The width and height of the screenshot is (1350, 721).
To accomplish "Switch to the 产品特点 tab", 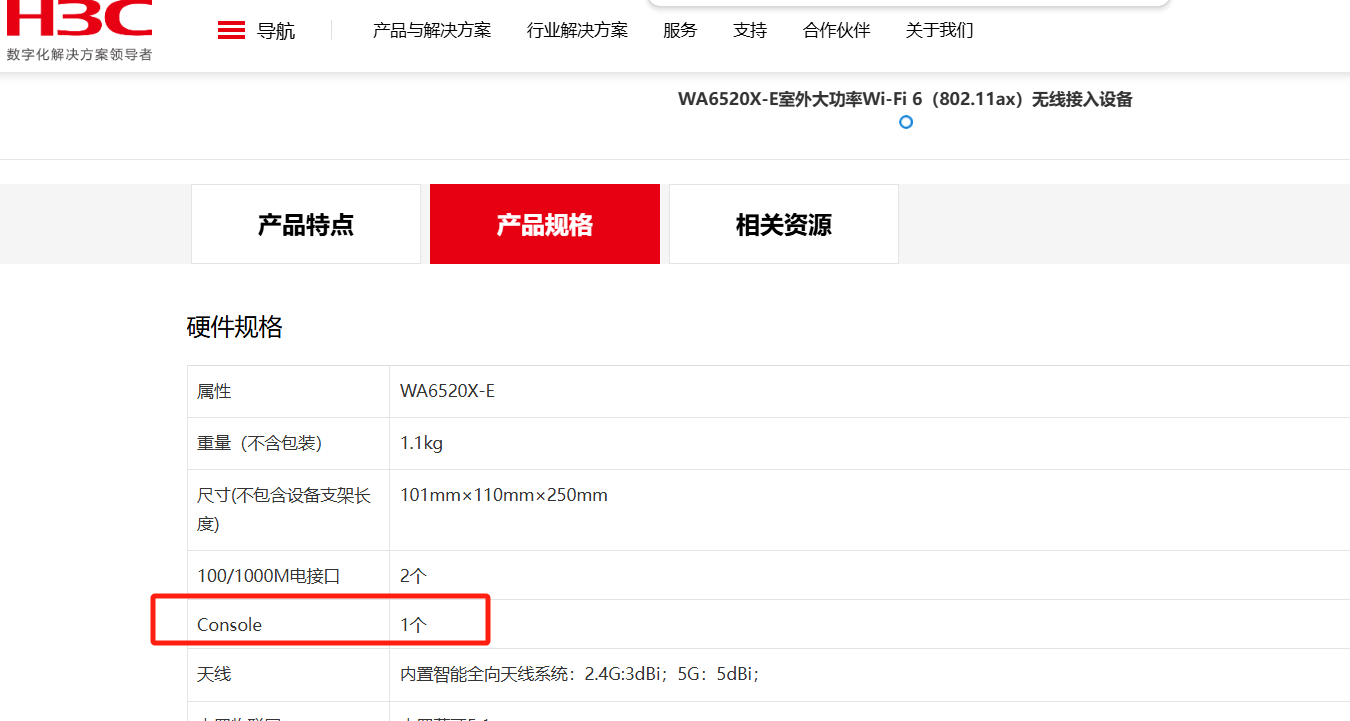I will [306, 224].
